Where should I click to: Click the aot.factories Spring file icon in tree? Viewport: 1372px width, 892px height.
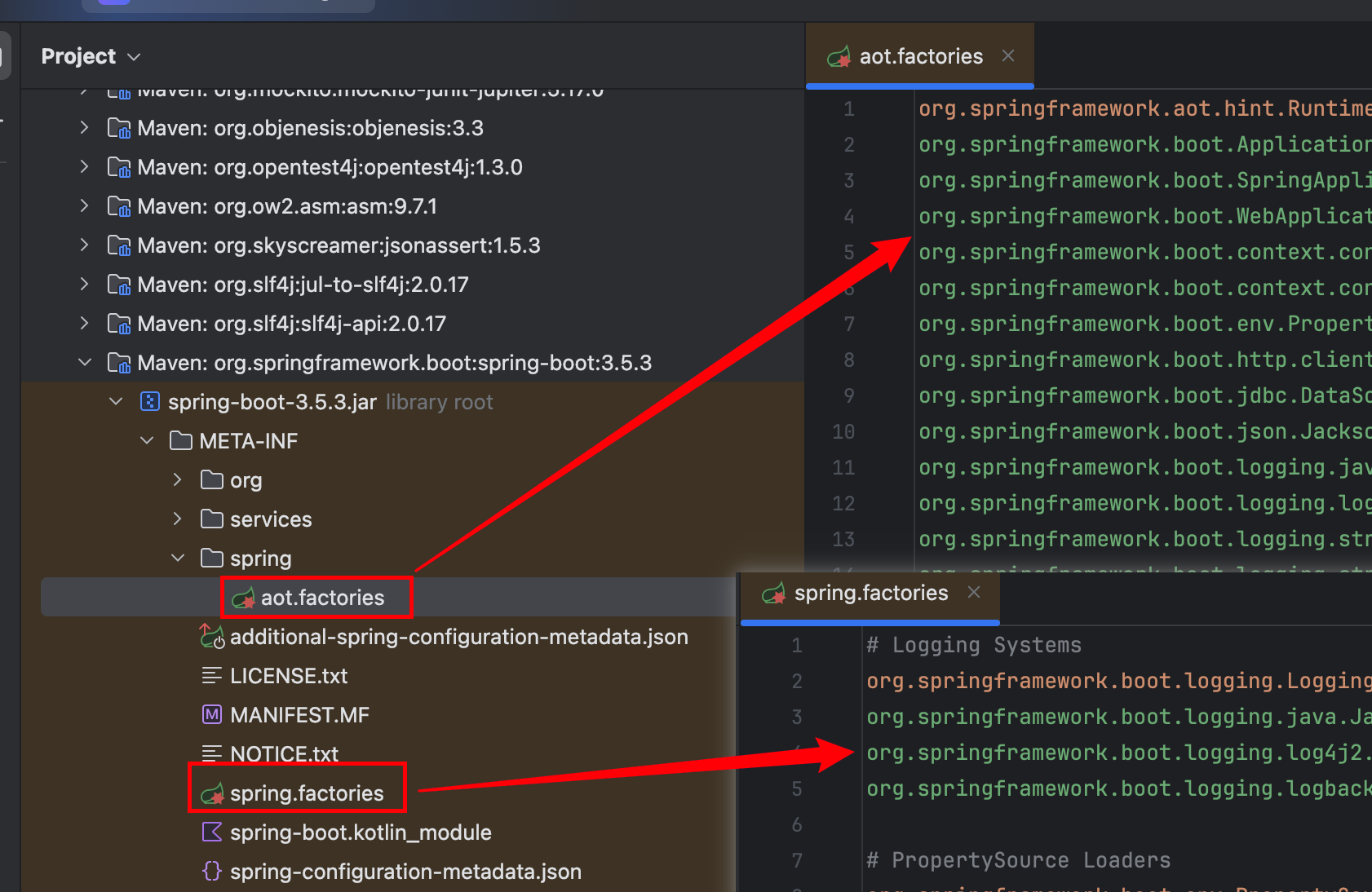point(243,598)
